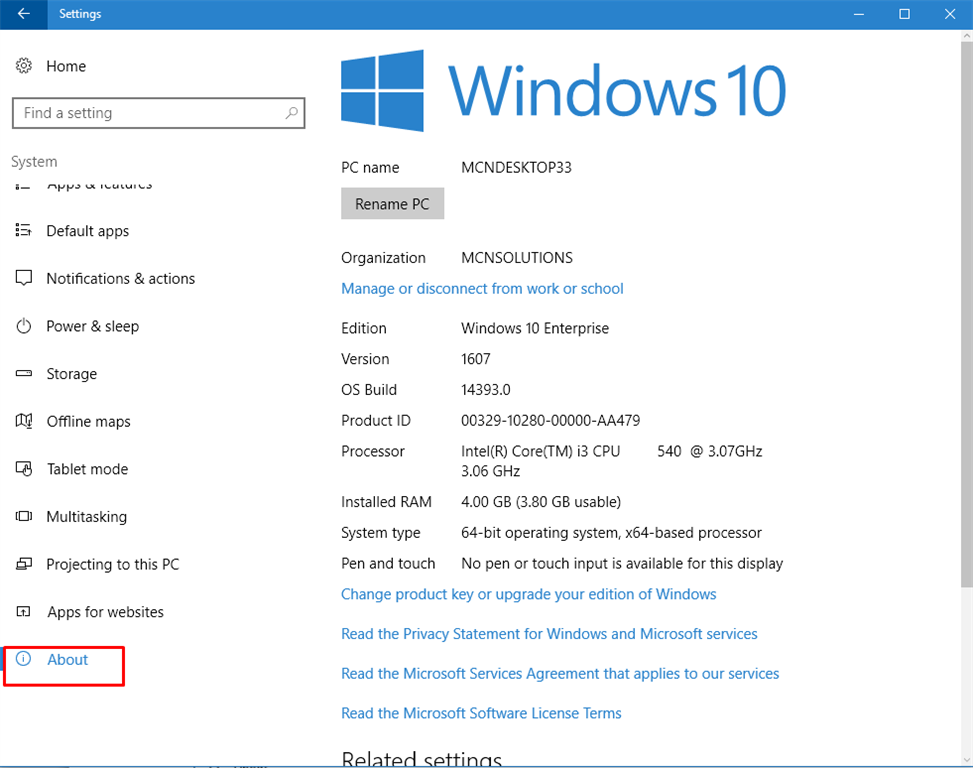The image size is (973, 768).
Task: Open Change product key or upgrade link
Action: (x=529, y=594)
